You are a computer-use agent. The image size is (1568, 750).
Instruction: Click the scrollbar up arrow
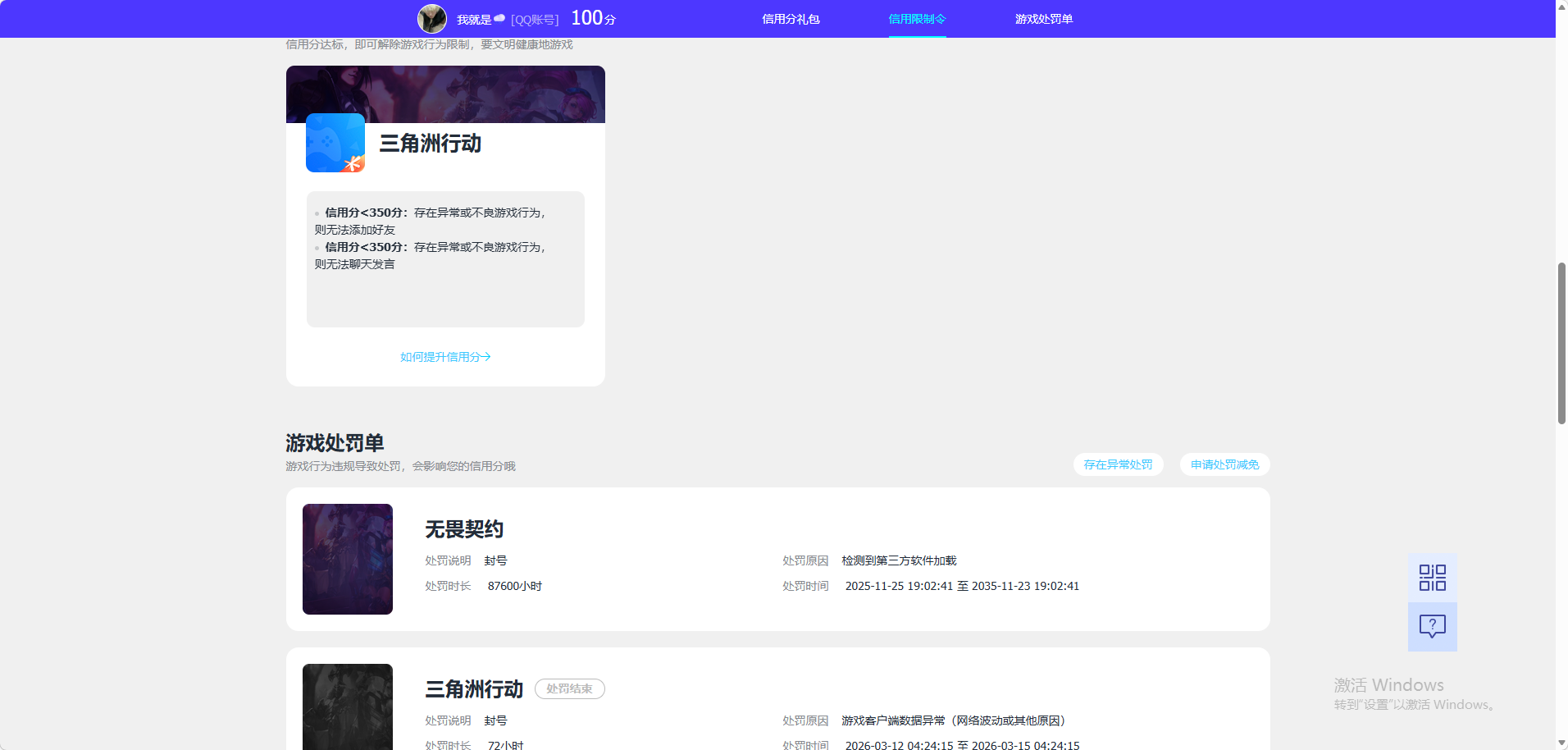pos(1561,7)
